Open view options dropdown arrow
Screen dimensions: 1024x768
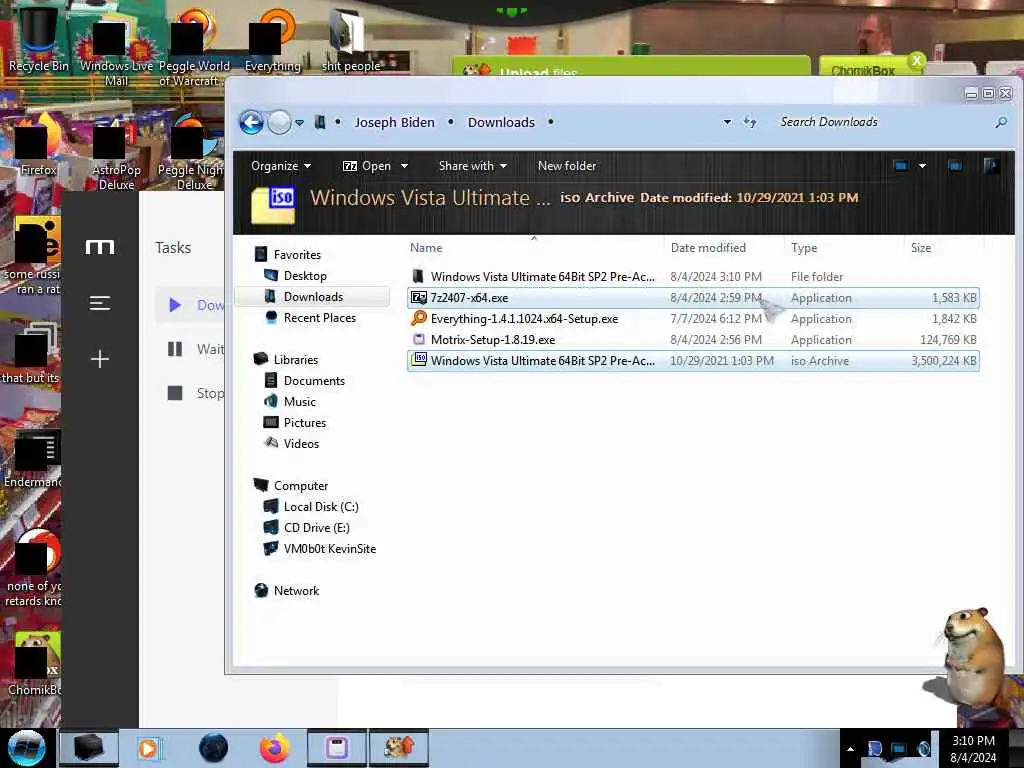click(x=922, y=166)
